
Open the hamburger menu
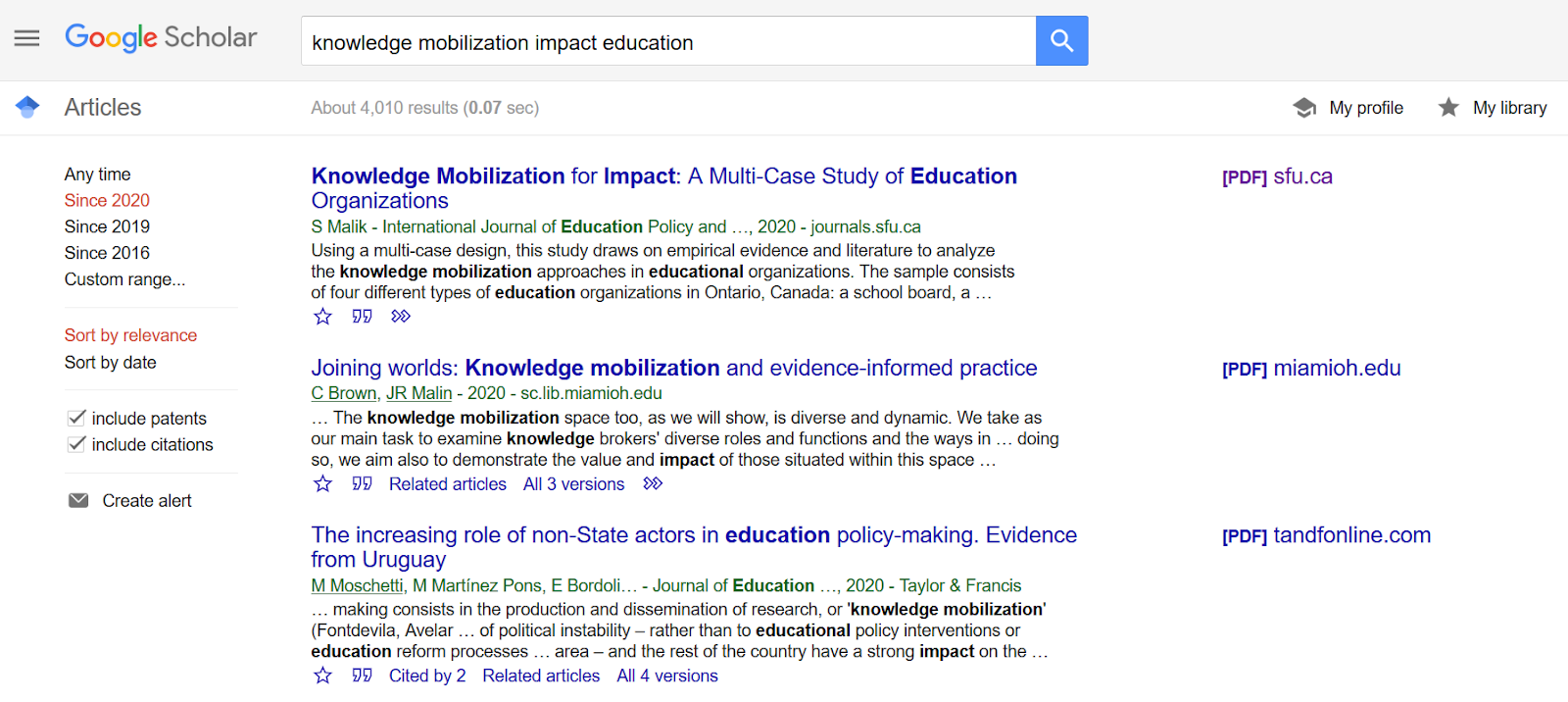point(26,38)
